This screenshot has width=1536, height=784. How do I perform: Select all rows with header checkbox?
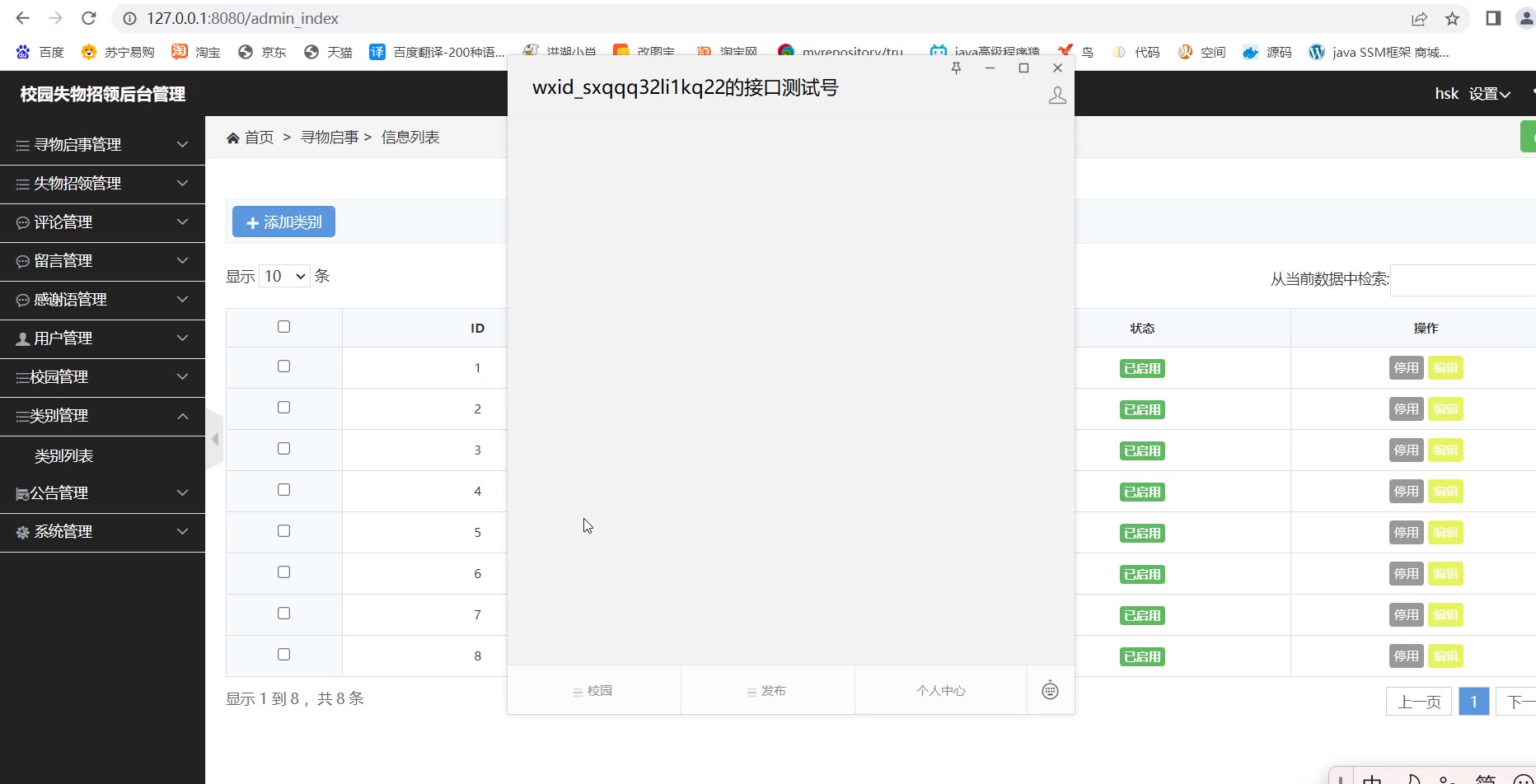click(283, 327)
